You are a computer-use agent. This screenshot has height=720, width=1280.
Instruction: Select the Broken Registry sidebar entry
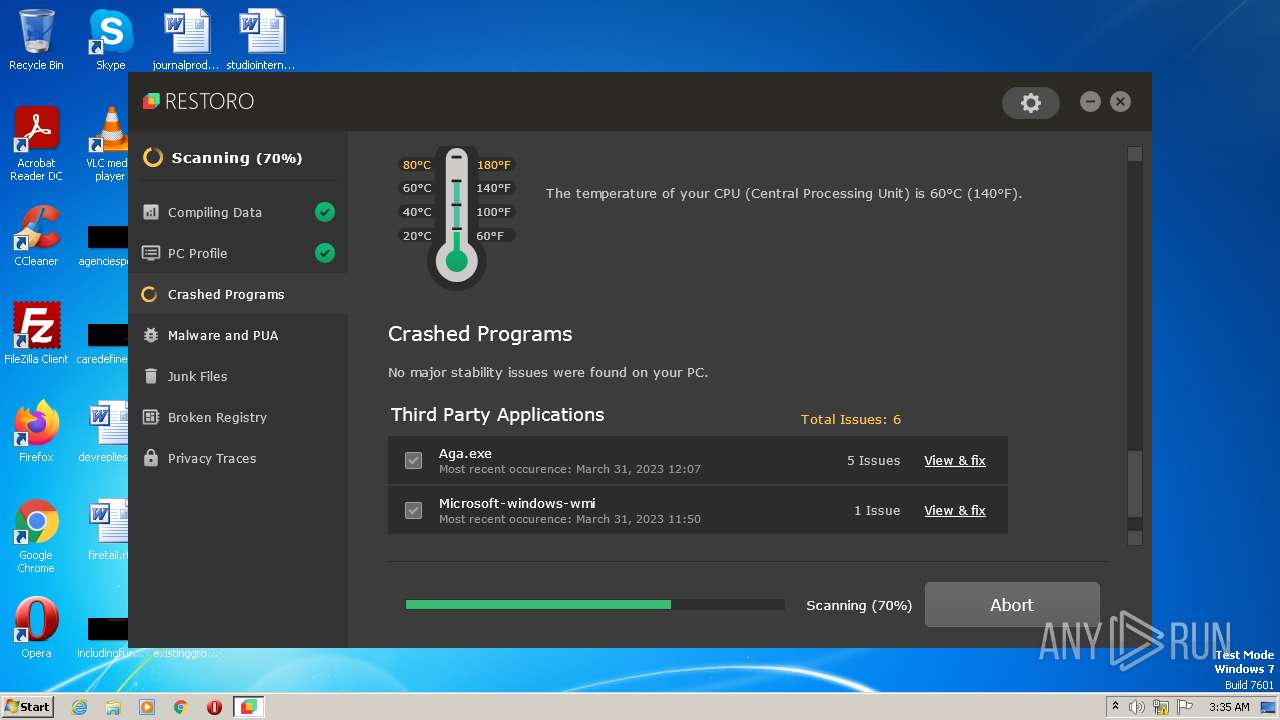pos(238,417)
